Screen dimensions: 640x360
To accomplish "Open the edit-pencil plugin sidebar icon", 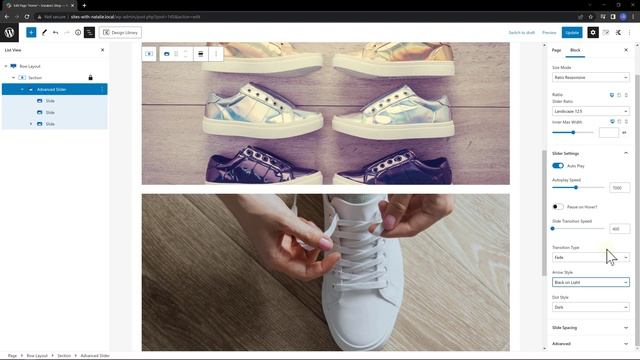I will tap(606, 32).
